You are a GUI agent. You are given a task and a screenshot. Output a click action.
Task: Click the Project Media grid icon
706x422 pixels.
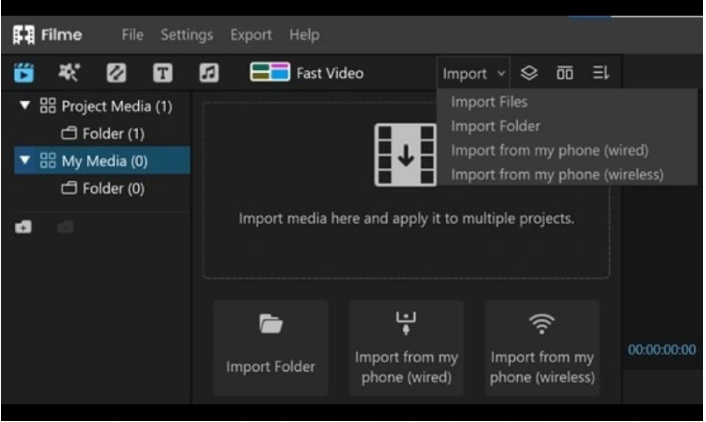coord(48,106)
